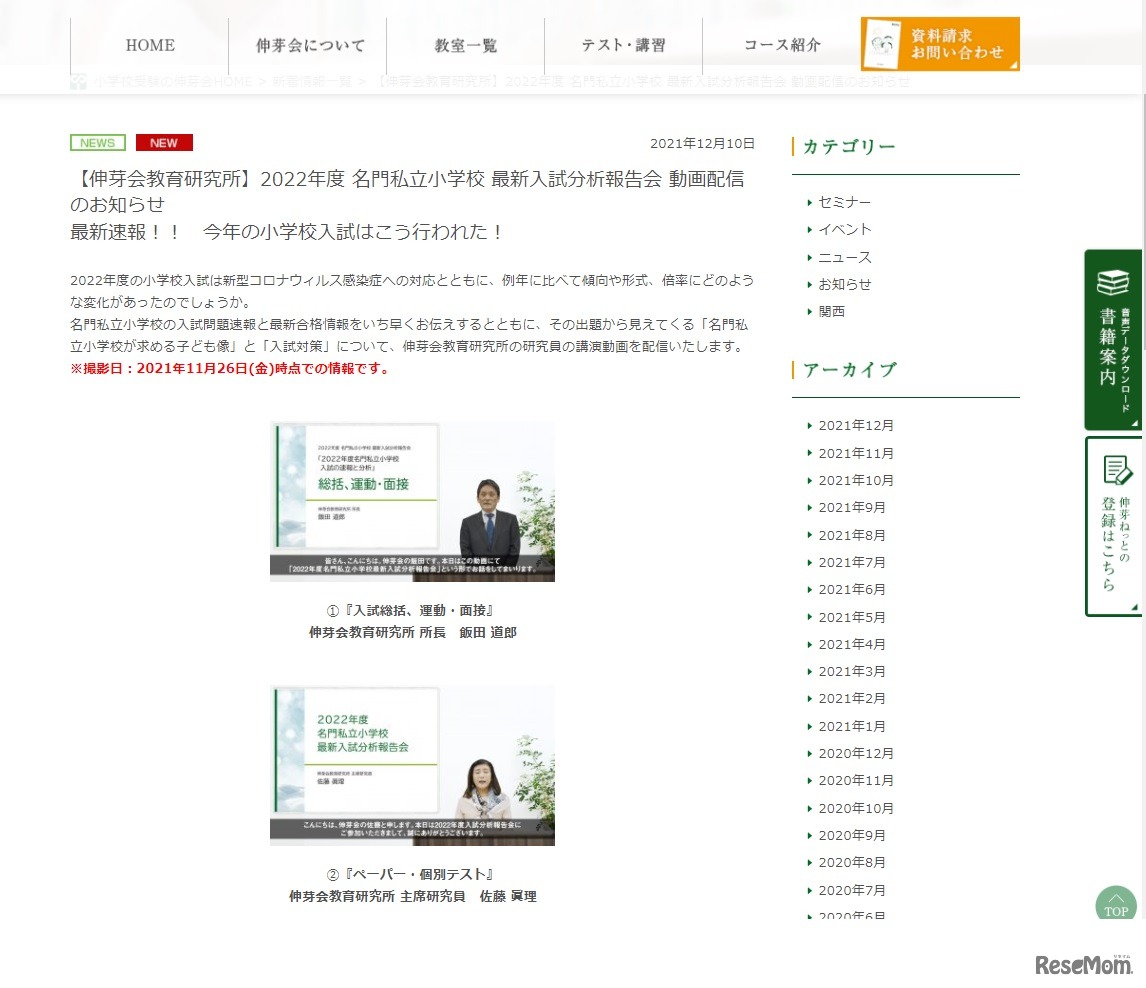Viewport: 1146px width, 988px height.
Task: Play the ペーパー・個別テスト video thumbnail
Action: [x=412, y=765]
